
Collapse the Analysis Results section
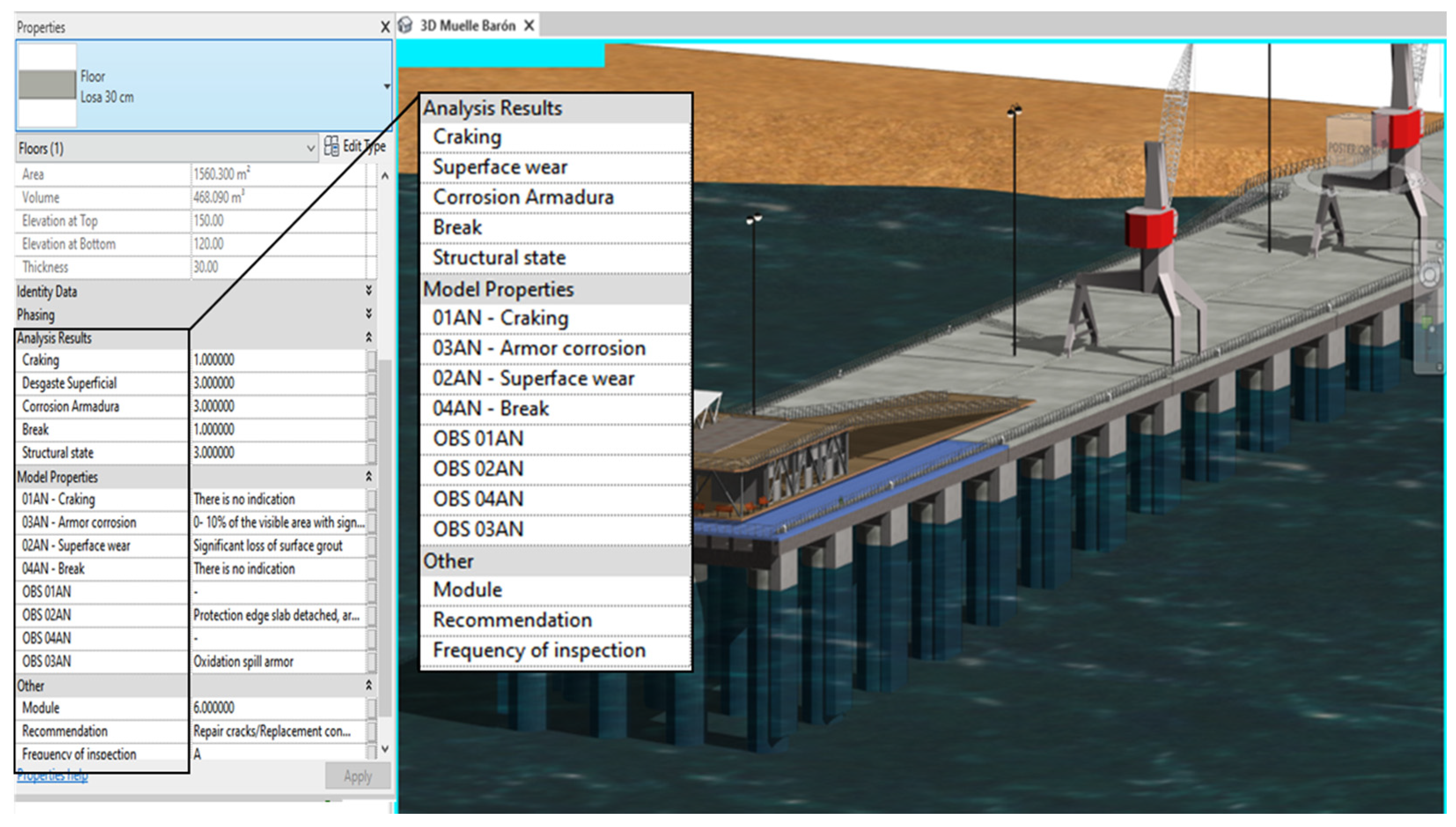coord(368,338)
